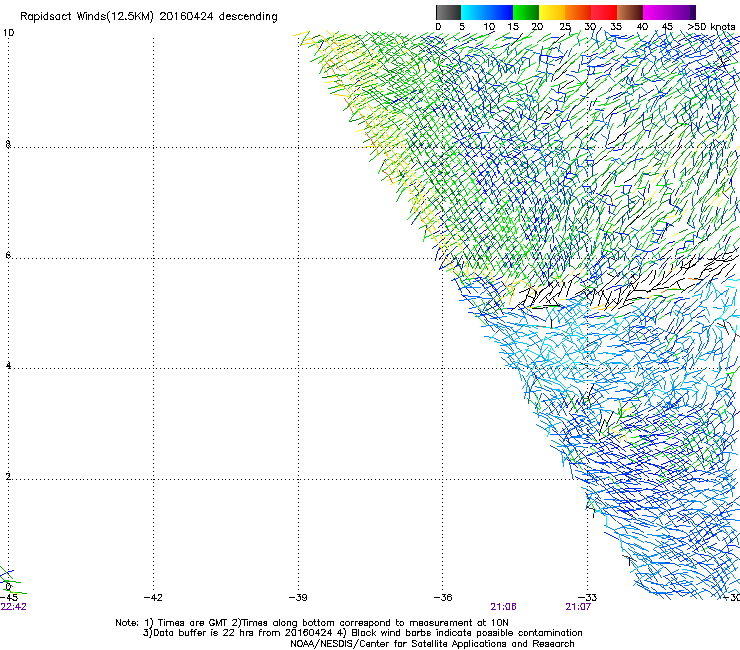This screenshot has height=650, width=740.
Task: Click the cyan 5-10 knots legend swatch
Action: 474,12
